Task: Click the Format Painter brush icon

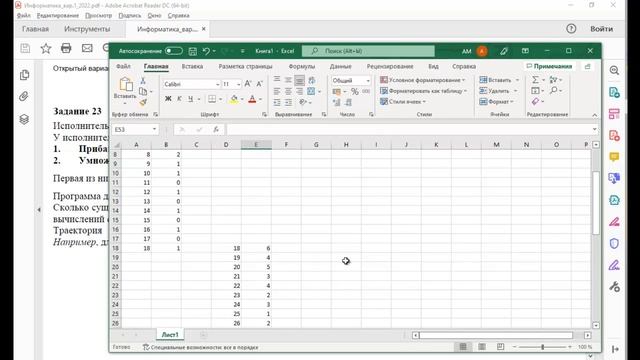Action: coord(143,102)
